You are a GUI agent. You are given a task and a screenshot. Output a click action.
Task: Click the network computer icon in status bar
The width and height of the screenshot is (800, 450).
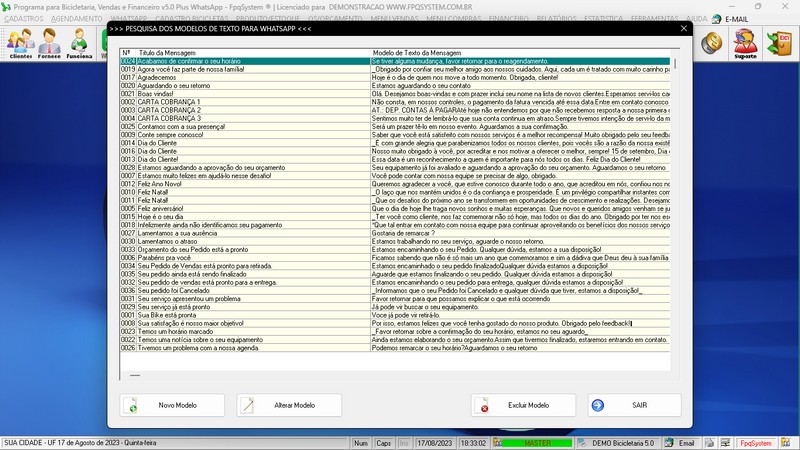tap(725, 443)
